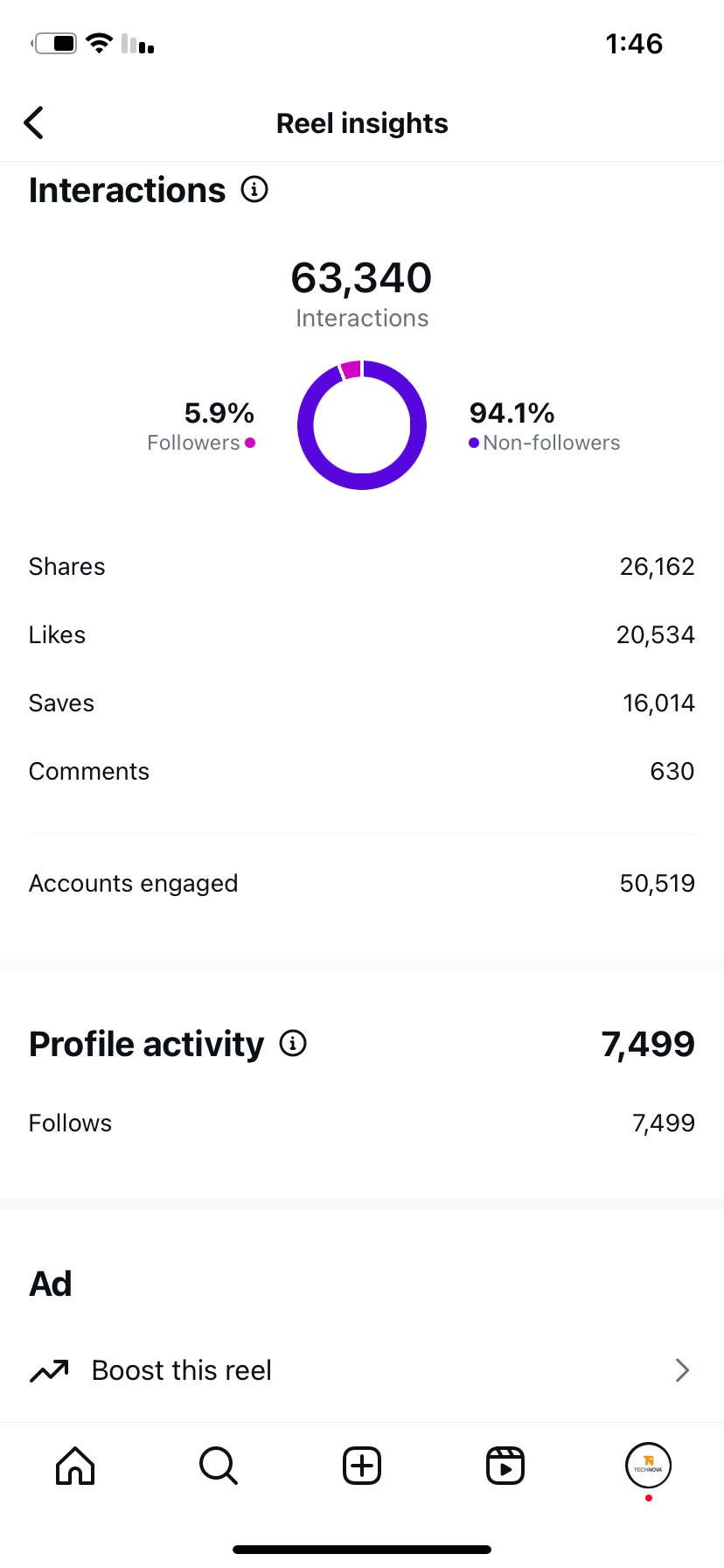Viewport: 724px width, 1568px height.
Task: Tap the Comments count row
Action: pyautogui.click(x=362, y=772)
